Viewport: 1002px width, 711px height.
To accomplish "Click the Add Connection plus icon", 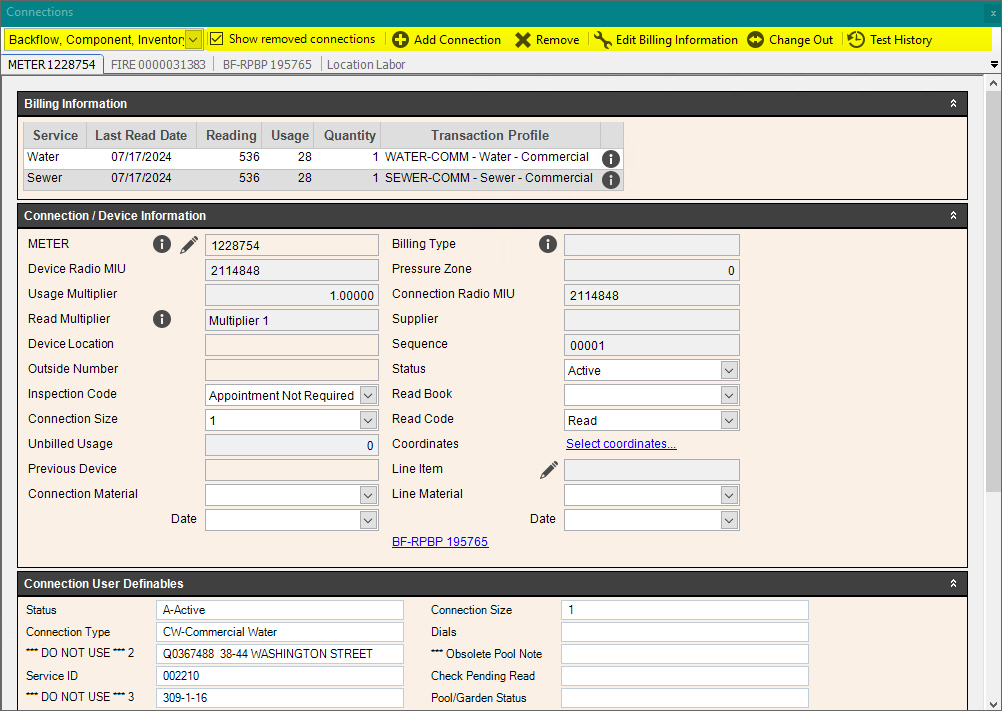I will (x=400, y=40).
